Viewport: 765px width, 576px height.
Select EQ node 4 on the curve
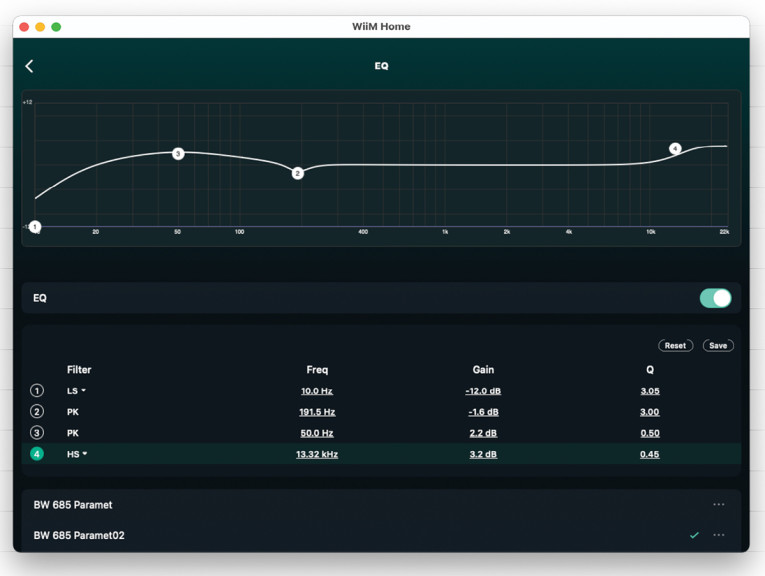(675, 149)
